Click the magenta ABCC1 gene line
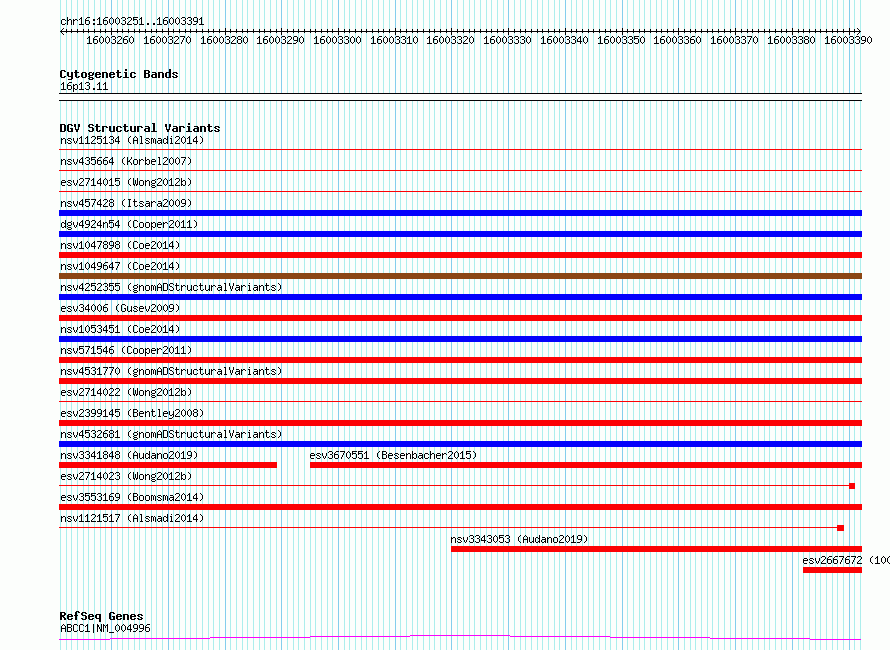890x650 pixels. pos(460,638)
